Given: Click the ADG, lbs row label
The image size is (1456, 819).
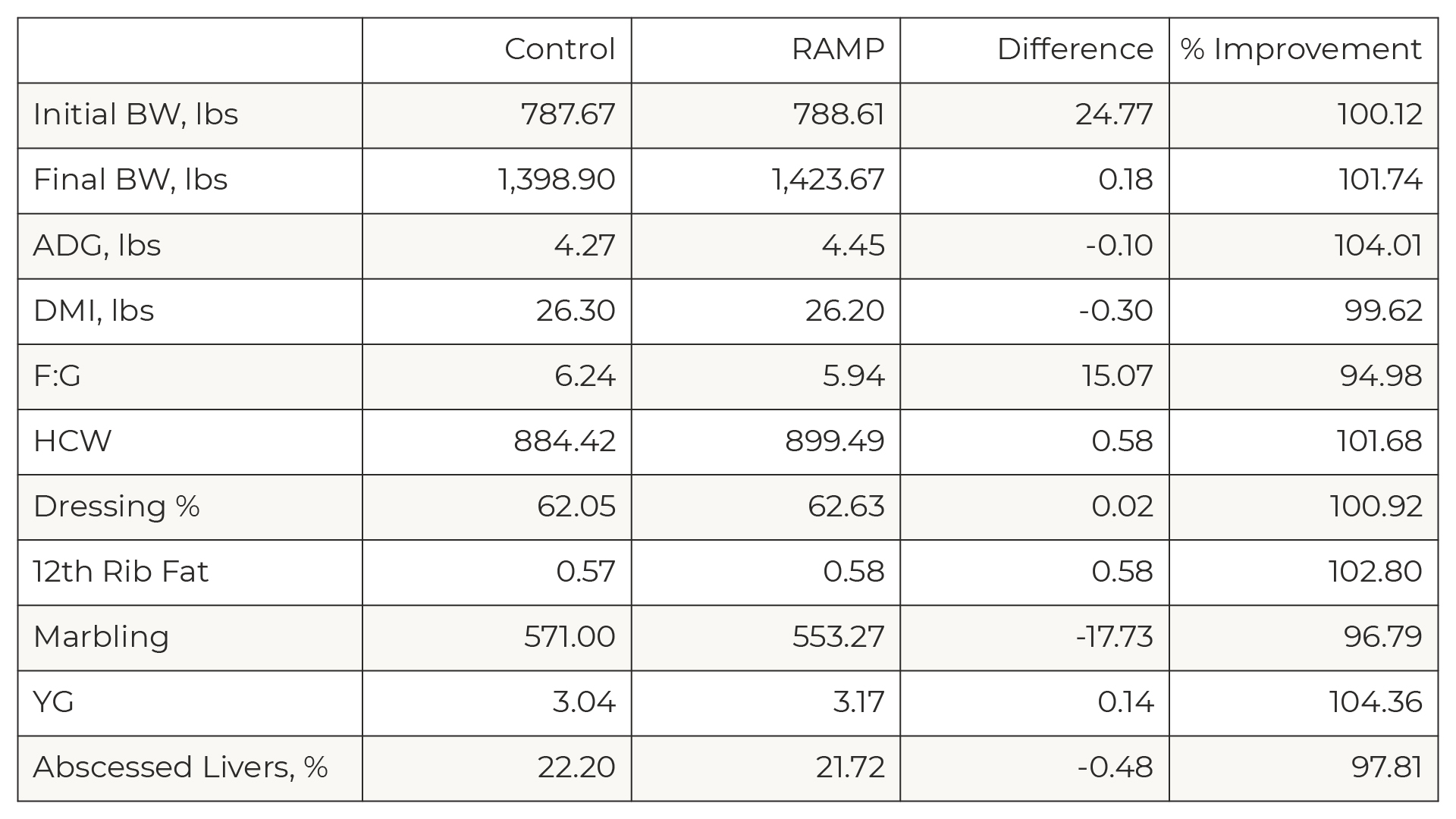Looking at the screenshot, I should [x=97, y=246].
